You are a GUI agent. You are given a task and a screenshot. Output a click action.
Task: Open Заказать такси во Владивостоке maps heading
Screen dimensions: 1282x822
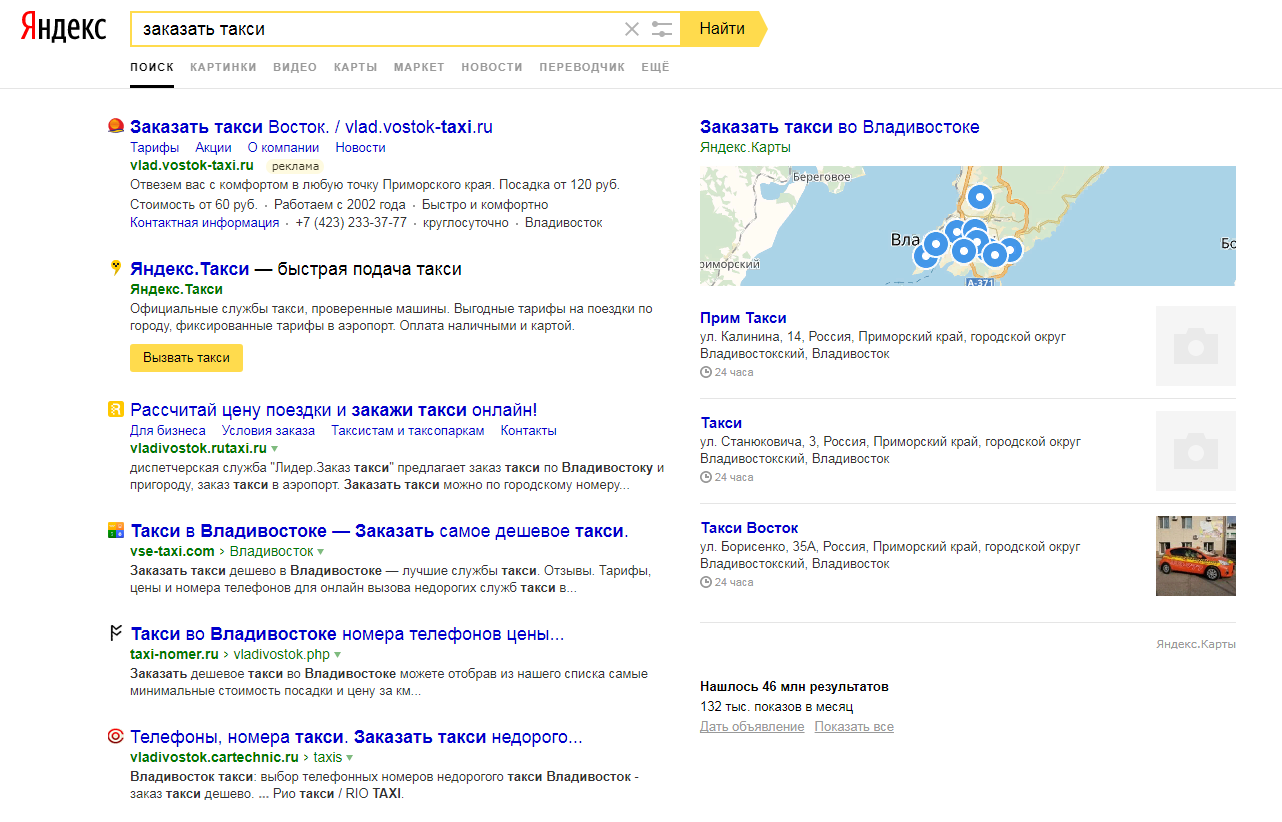840,127
